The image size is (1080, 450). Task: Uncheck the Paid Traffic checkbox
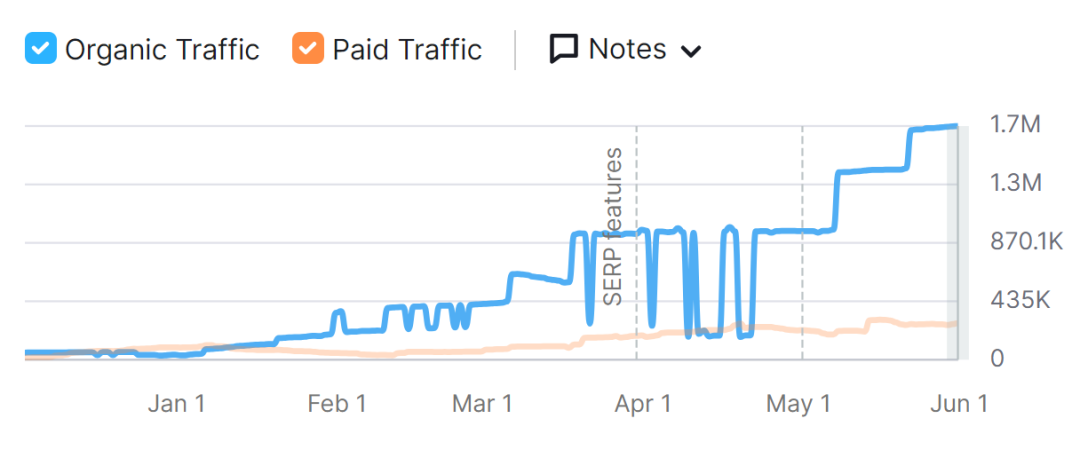click(308, 49)
